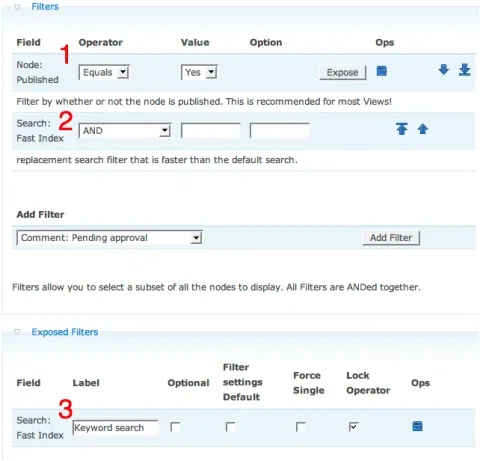Open the Yes value dropdown
This screenshot has height=461, width=480.
click(199, 72)
